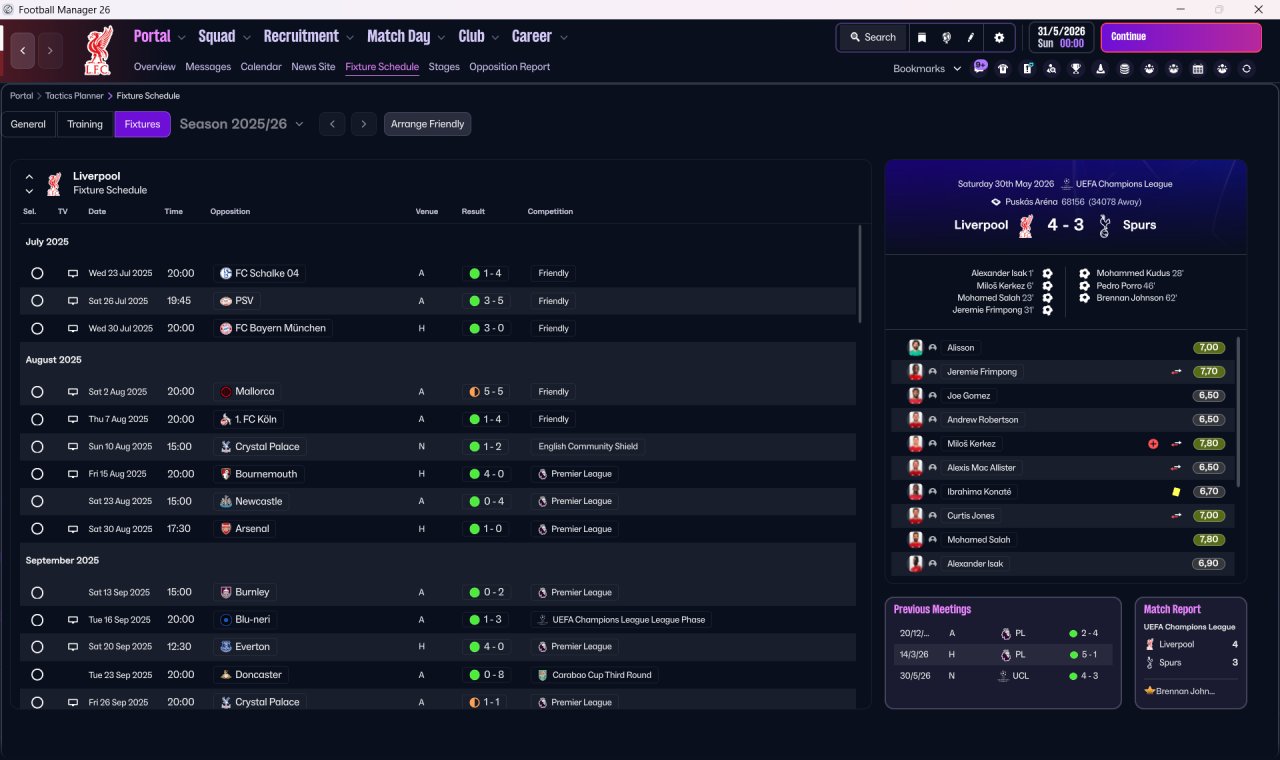Select the PSV fixture radio button
This screenshot has width=1280, height=760.
coord(37,301)
